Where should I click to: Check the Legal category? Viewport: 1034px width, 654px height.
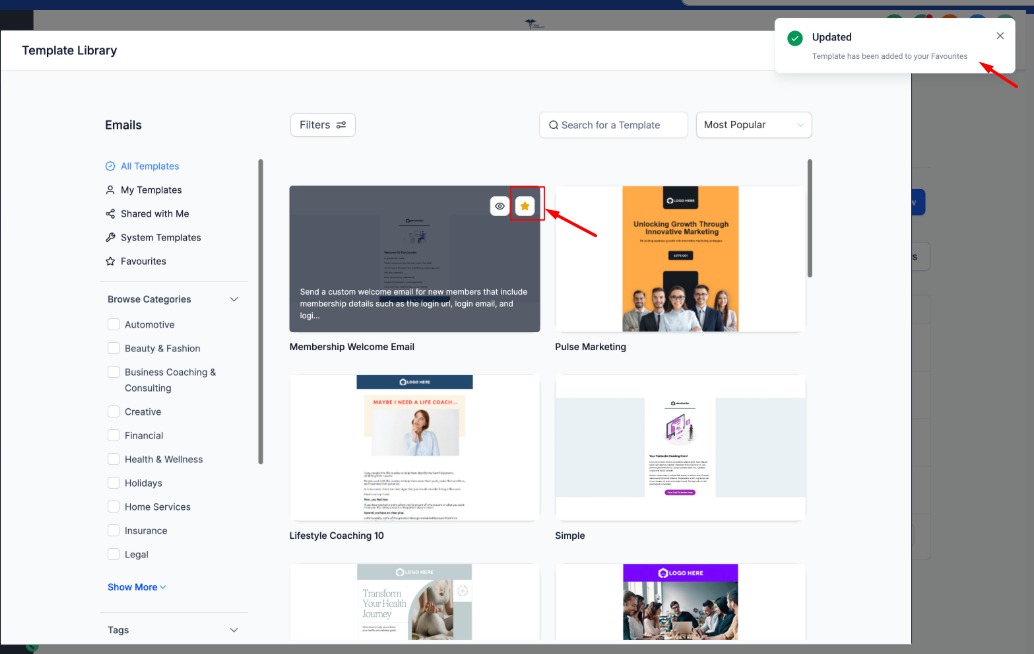[x=113, y=554]
